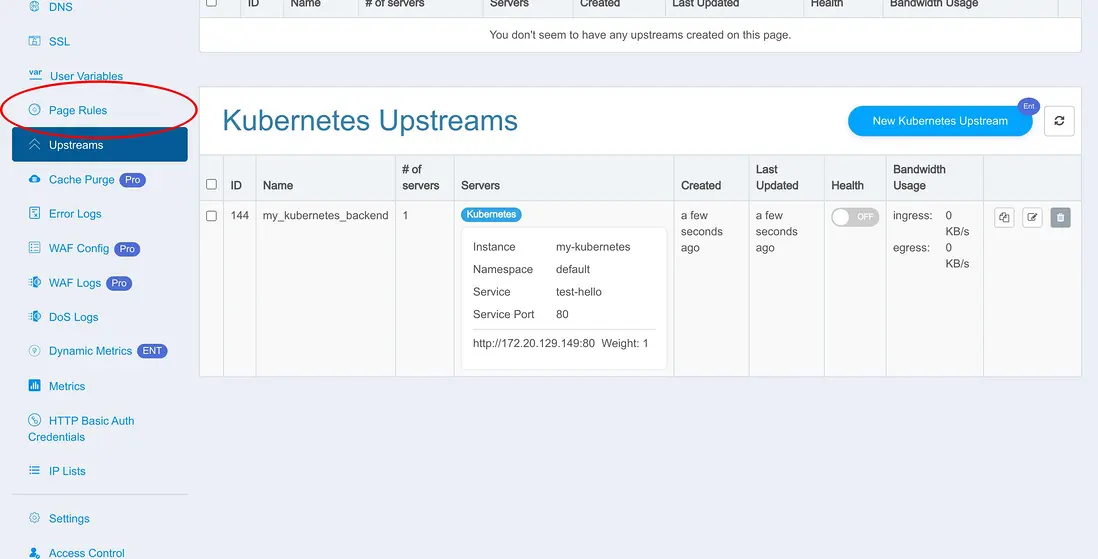The width and height of the screenshot is (1098, 559).
Task: Click the Service Port value 80
Action: [x=562, y=314]
